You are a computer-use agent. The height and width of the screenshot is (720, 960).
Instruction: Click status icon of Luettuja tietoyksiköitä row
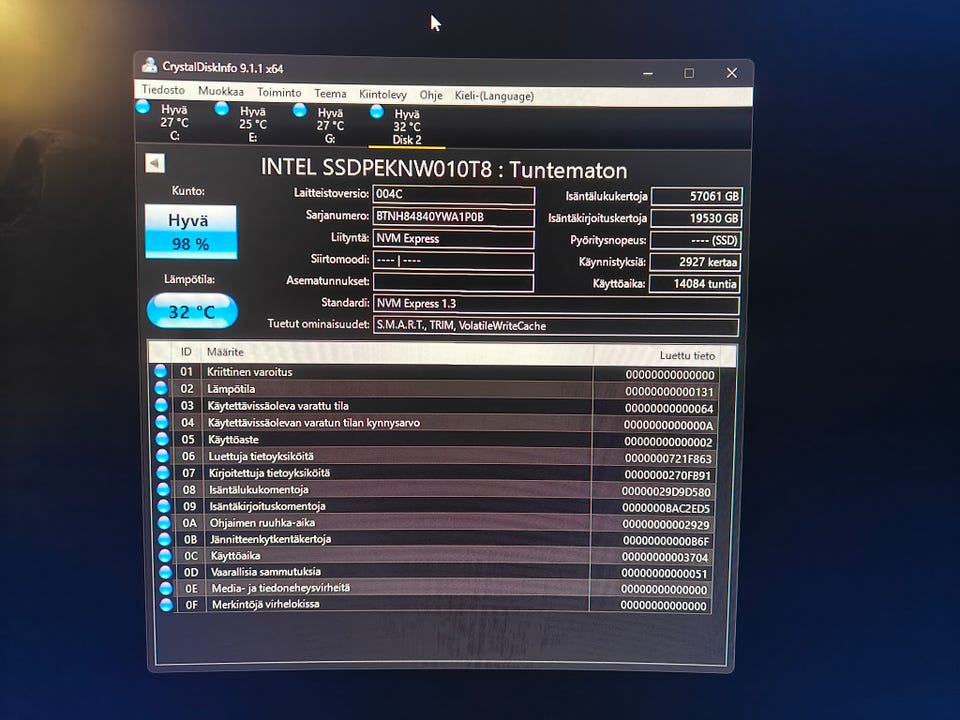point(163,456)
